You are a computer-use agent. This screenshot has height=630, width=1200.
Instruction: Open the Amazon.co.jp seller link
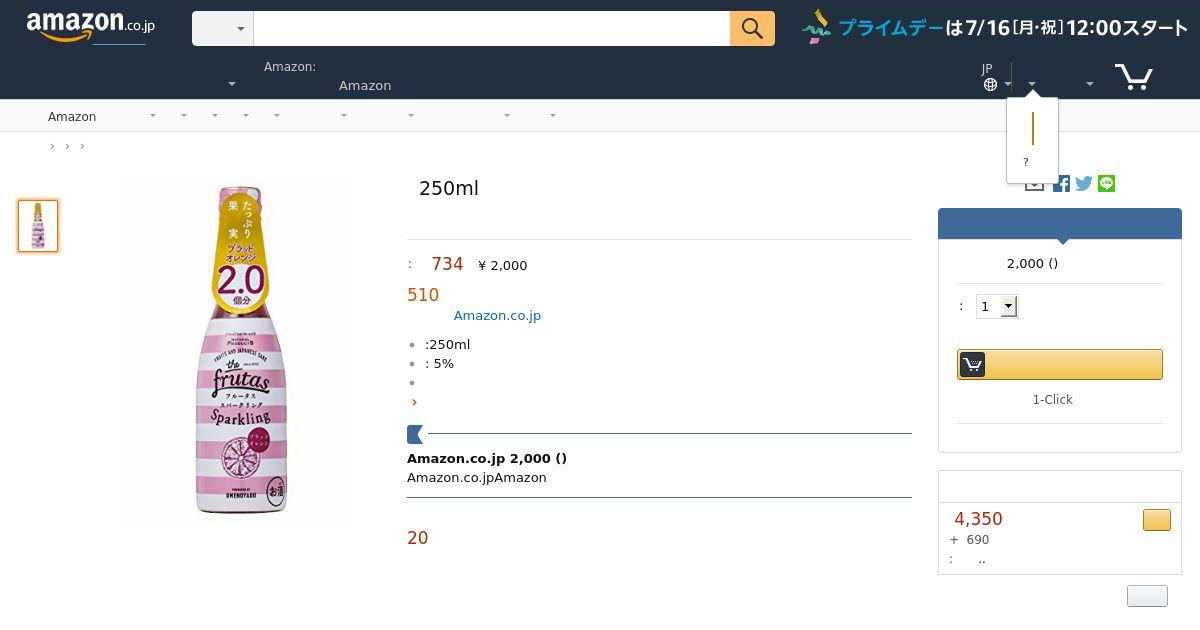click(x=497, y=316)
